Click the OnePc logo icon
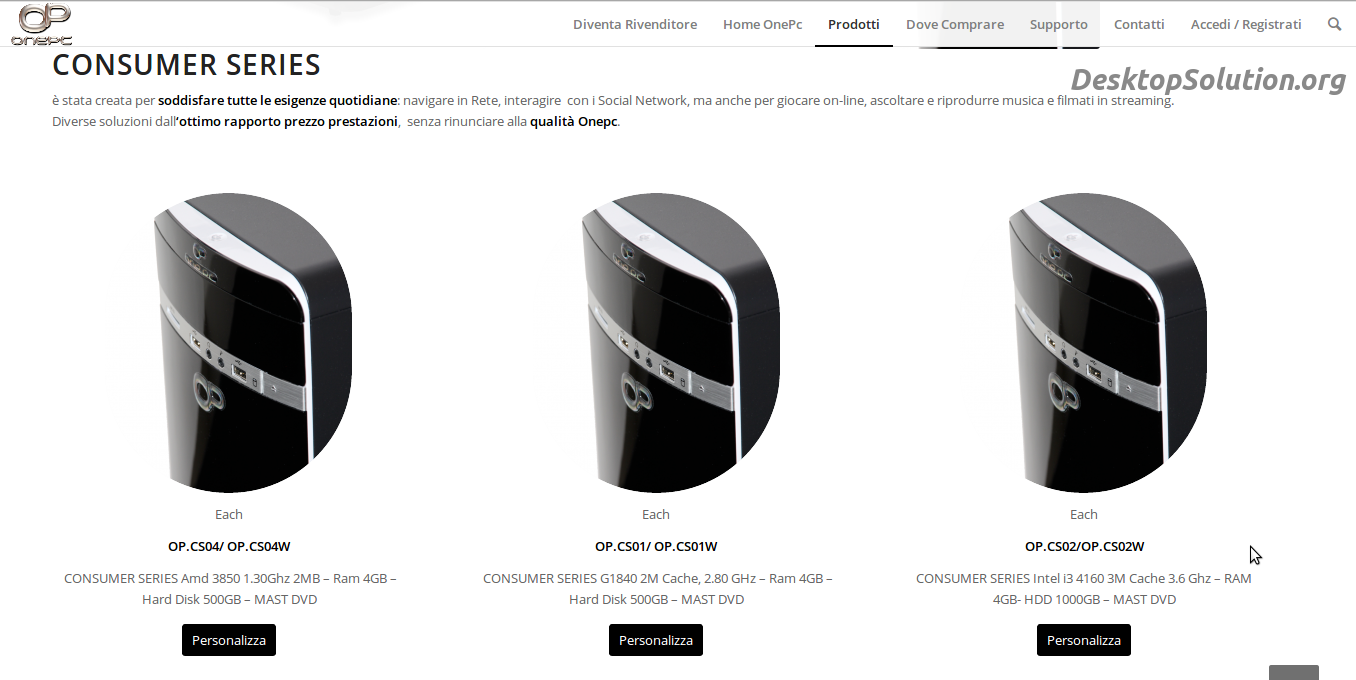1356x680 pixels. [x=42, y=24]
